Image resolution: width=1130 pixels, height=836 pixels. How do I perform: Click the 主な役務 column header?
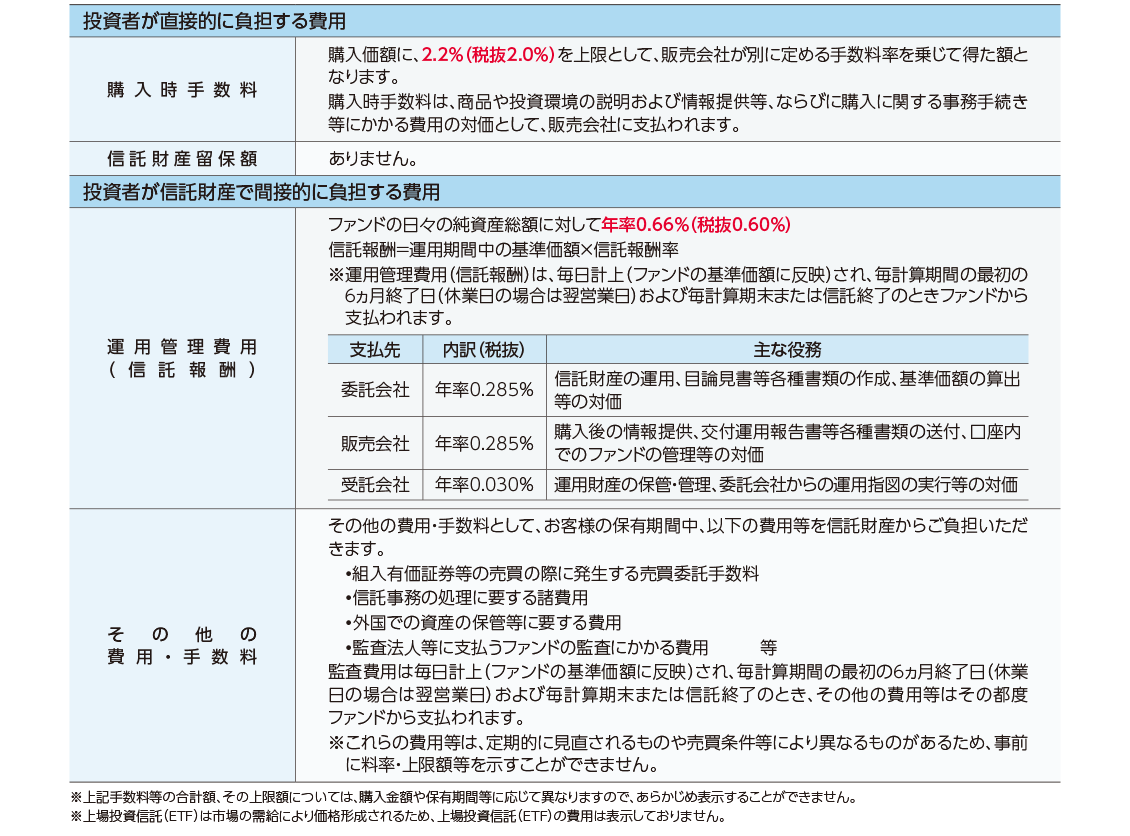click(x=786, y=350)
